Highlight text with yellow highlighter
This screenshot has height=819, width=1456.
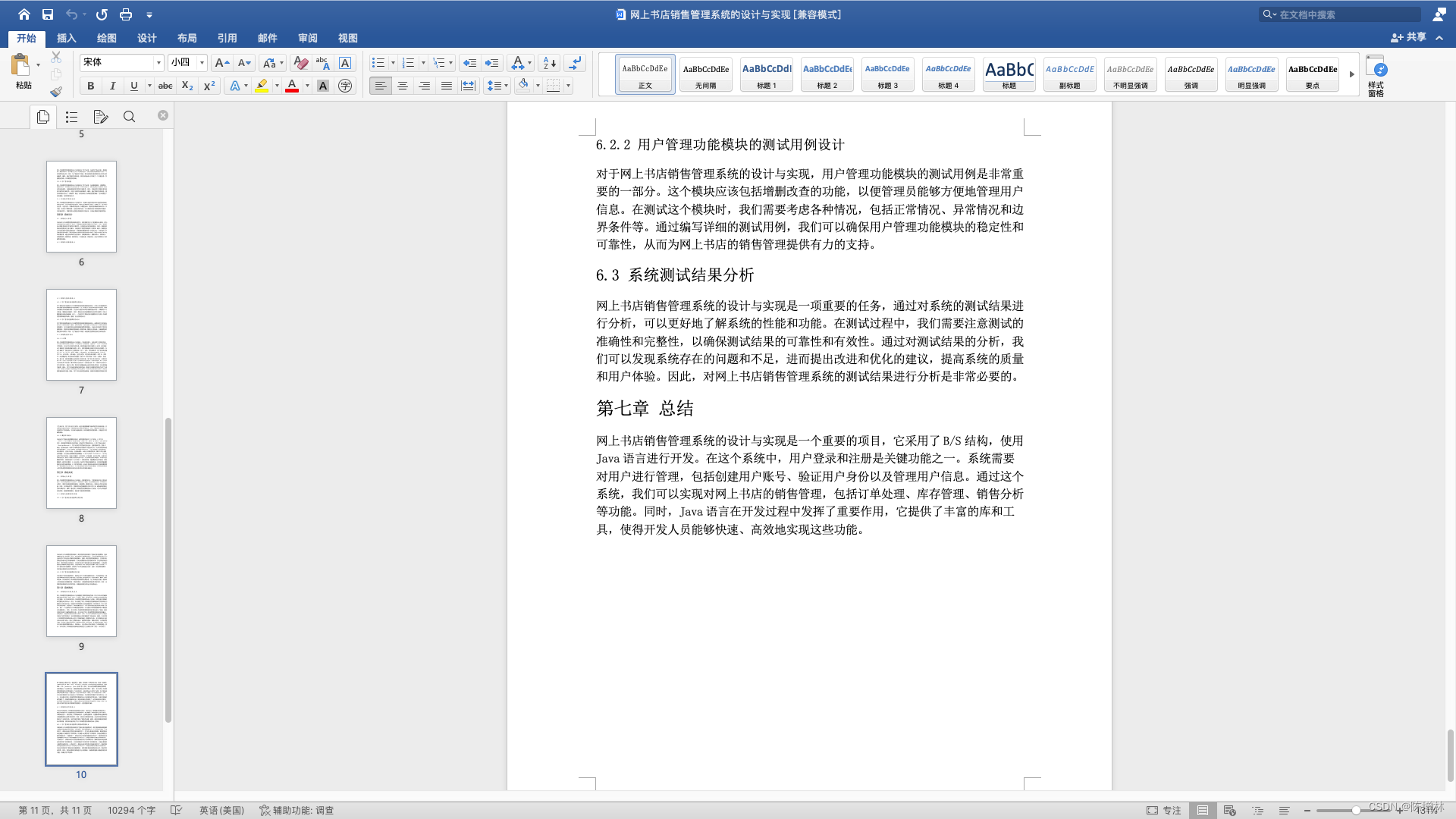tap(262, 86)
